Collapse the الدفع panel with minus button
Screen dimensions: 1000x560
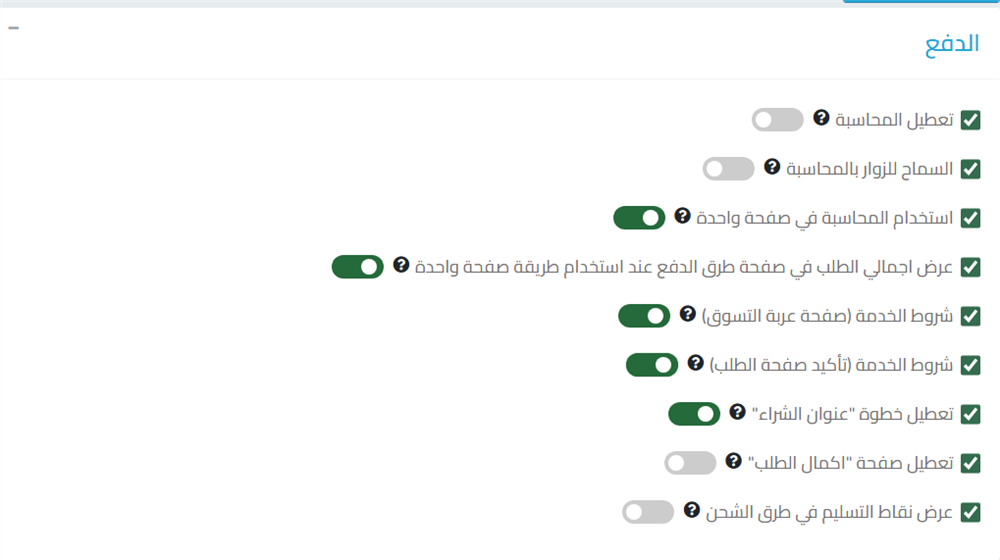pos(13,27)
